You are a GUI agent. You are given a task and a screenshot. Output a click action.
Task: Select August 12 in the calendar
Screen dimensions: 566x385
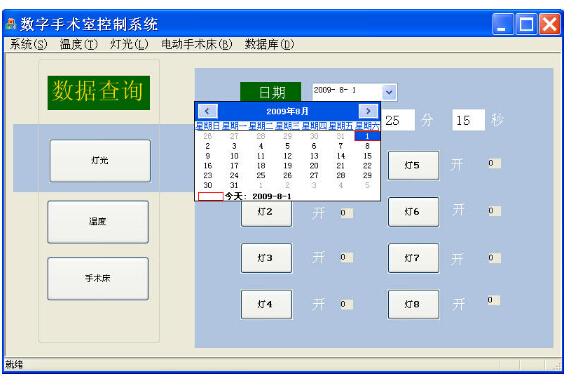287,156
